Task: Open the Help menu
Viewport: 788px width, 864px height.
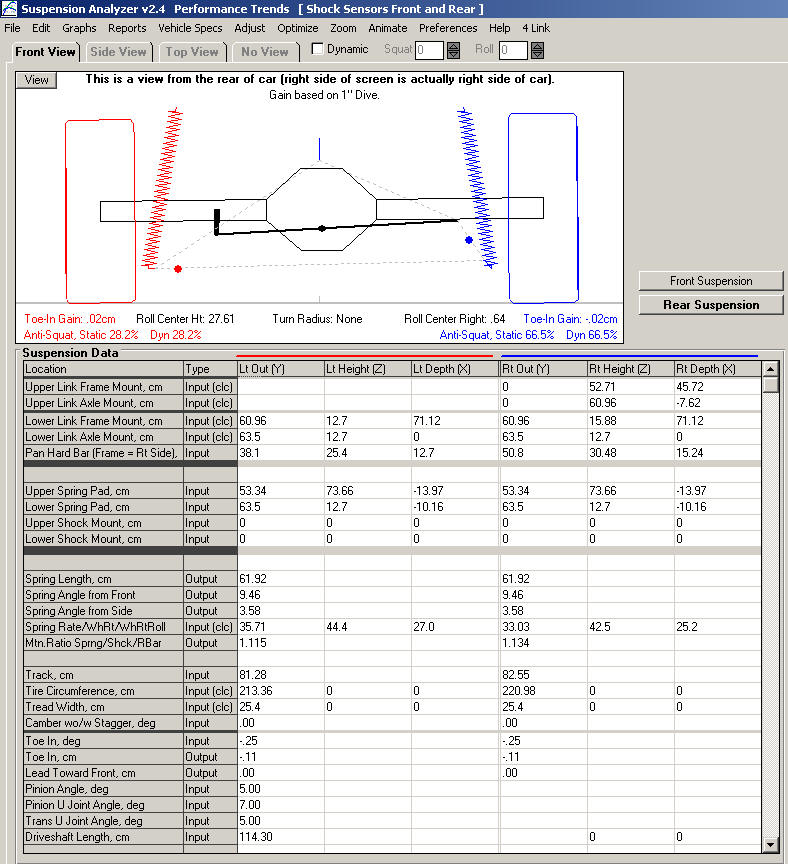Action: point(500,28)
